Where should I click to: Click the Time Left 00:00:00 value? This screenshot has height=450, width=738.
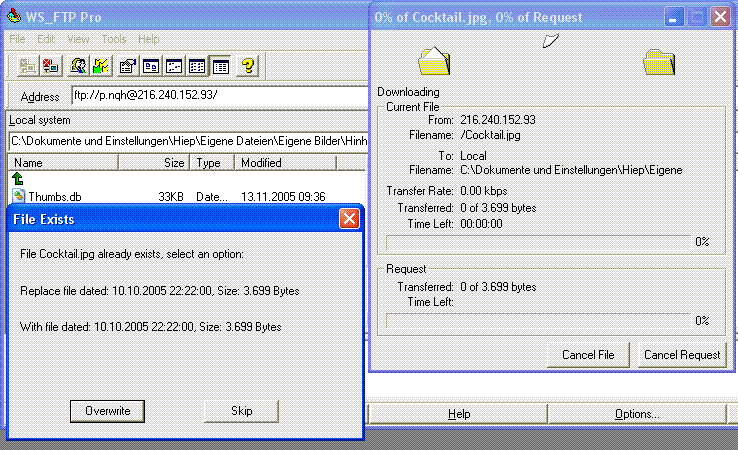point(481,224)
